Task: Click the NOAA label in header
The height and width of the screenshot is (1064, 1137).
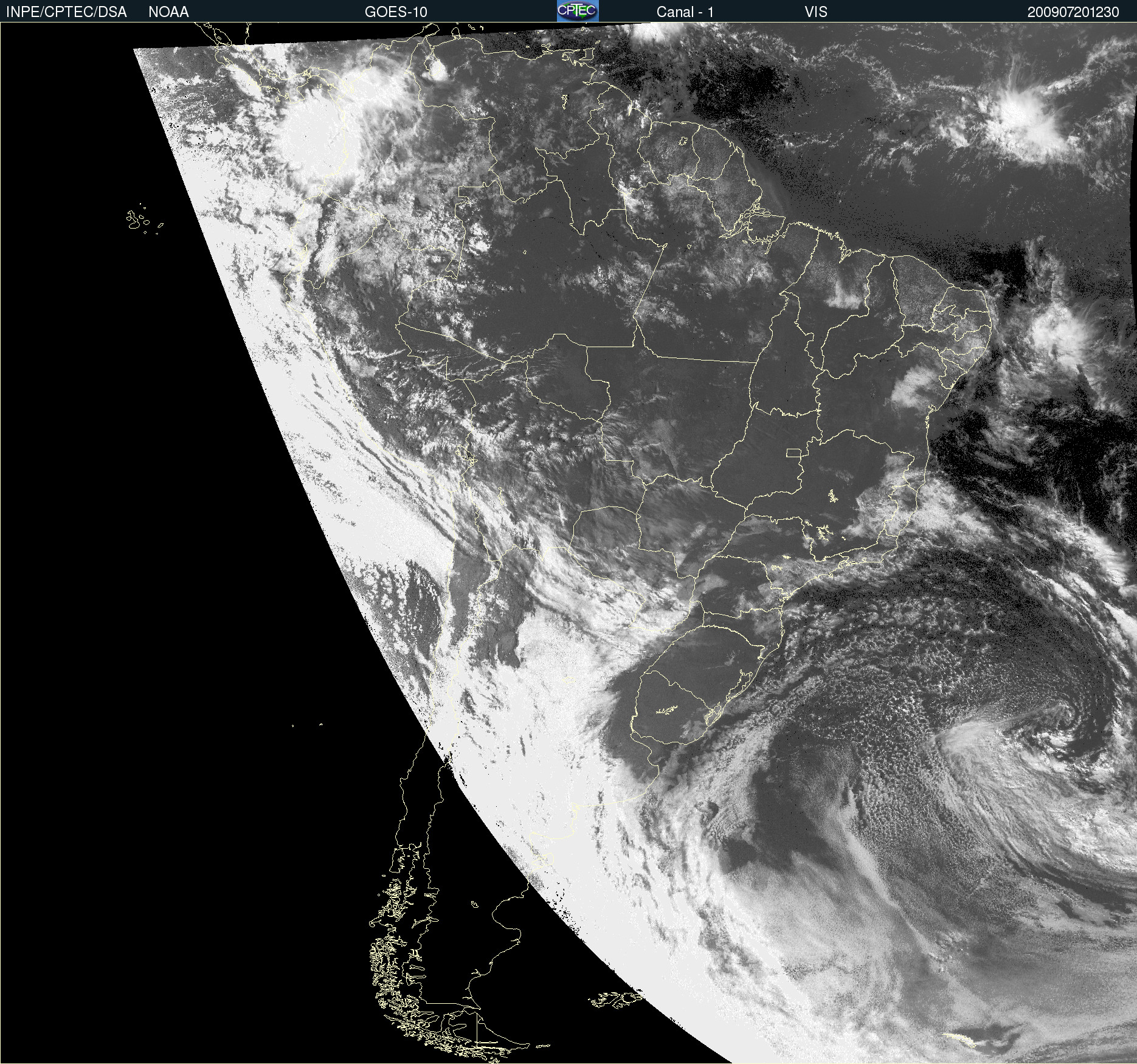Action: point(168,12)
